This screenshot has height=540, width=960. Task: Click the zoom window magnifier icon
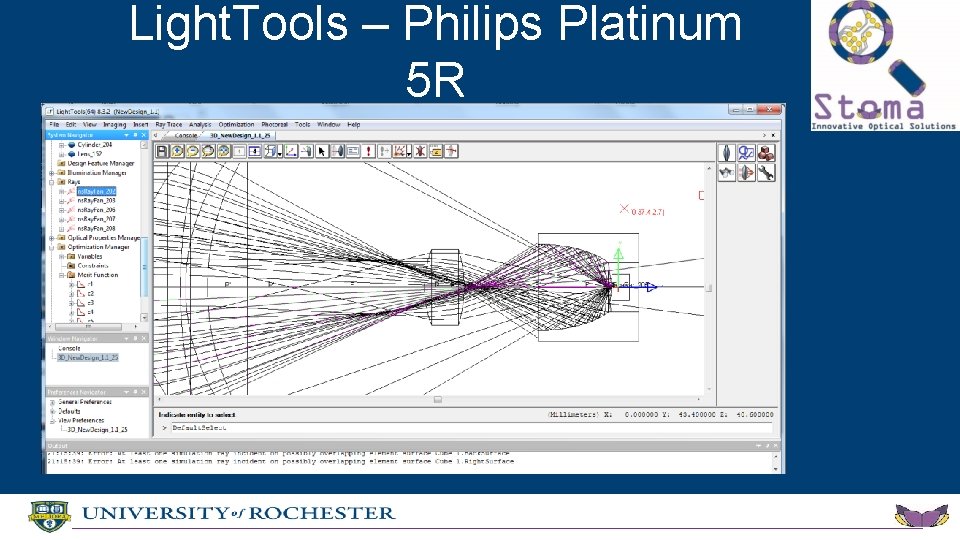208,151
